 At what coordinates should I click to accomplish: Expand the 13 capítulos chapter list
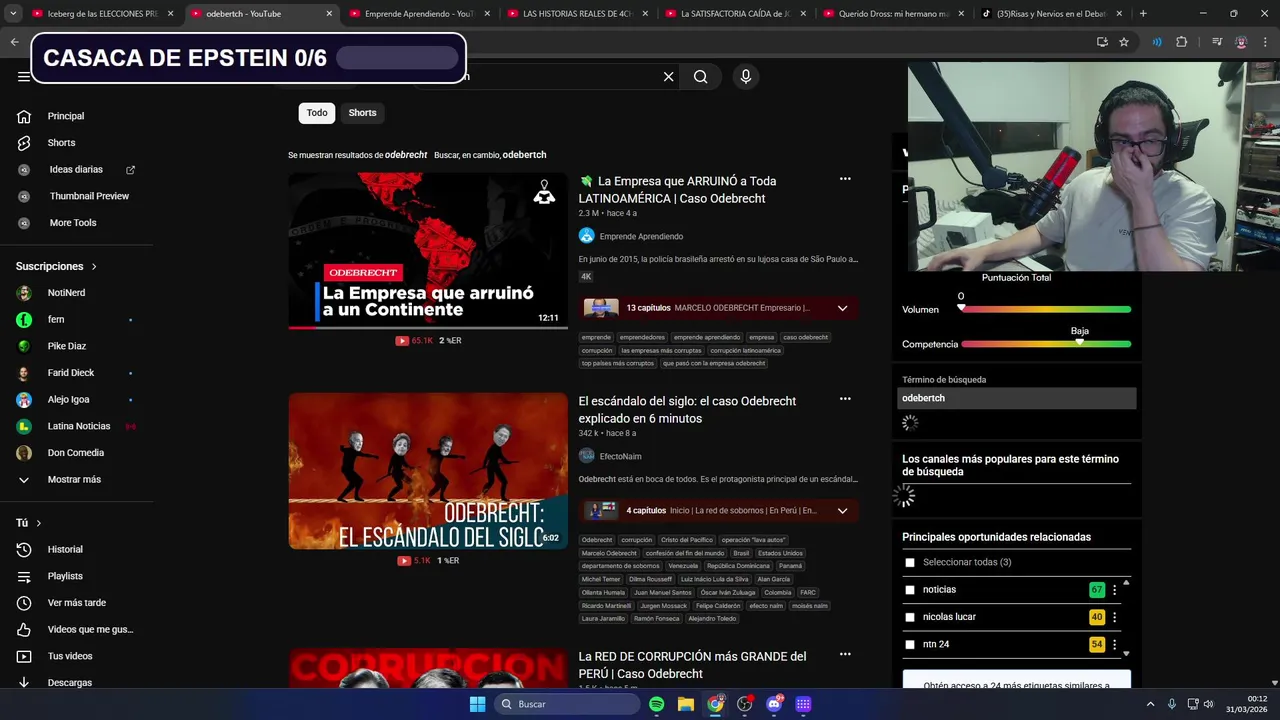tap(842, 308)
